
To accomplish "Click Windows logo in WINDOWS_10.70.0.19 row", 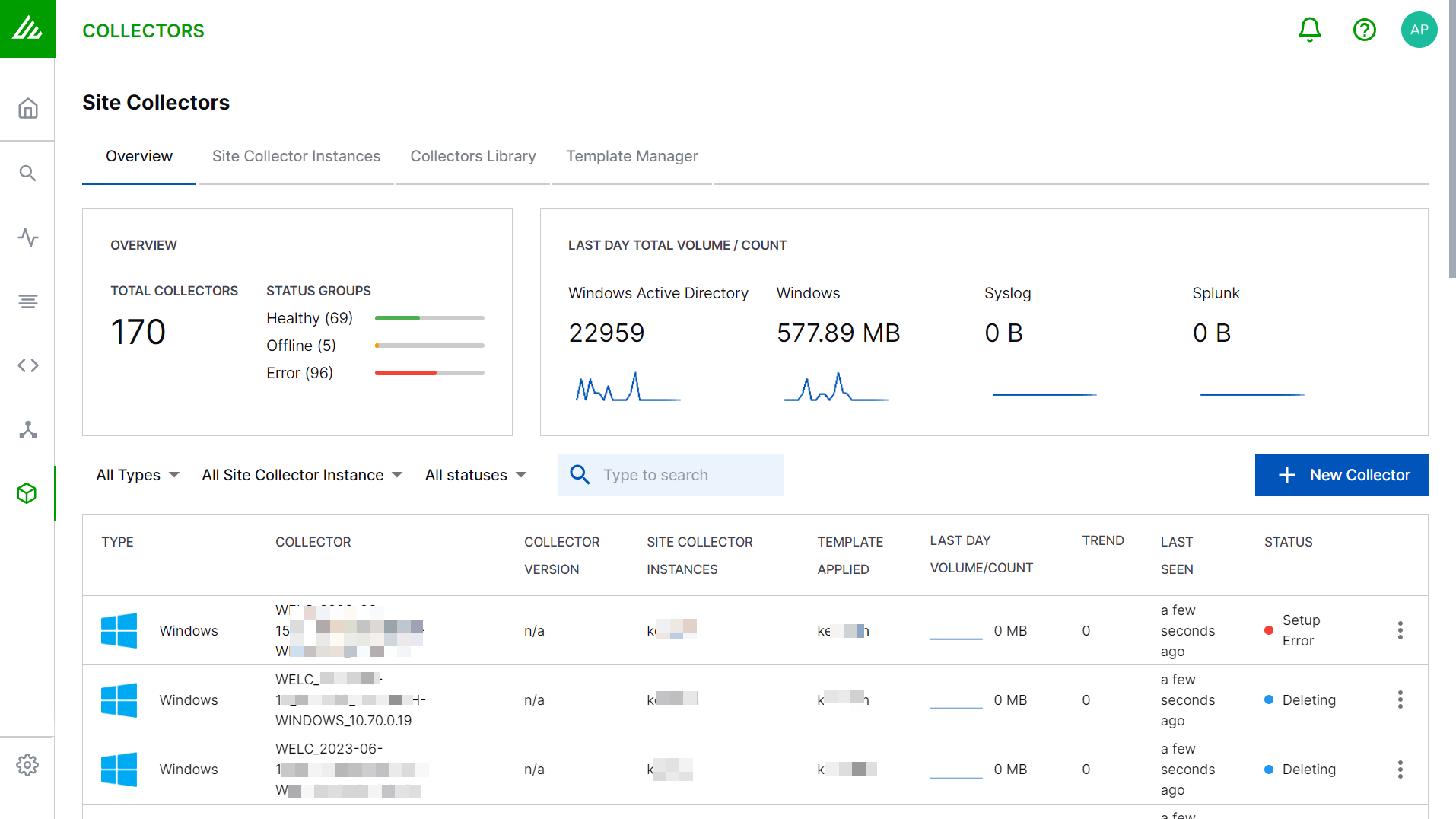I will [x=119, y=699].
